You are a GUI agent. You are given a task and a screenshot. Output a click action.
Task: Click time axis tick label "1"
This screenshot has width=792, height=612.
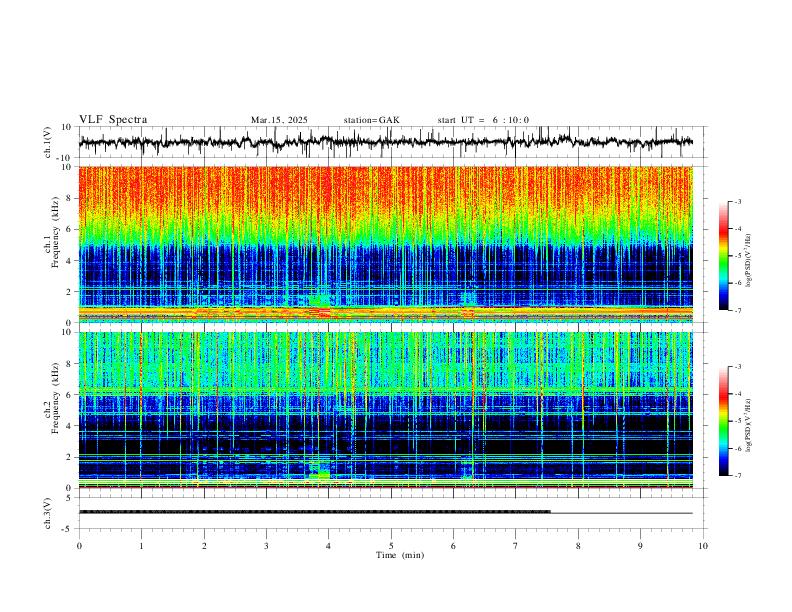[x=141, y=546]
